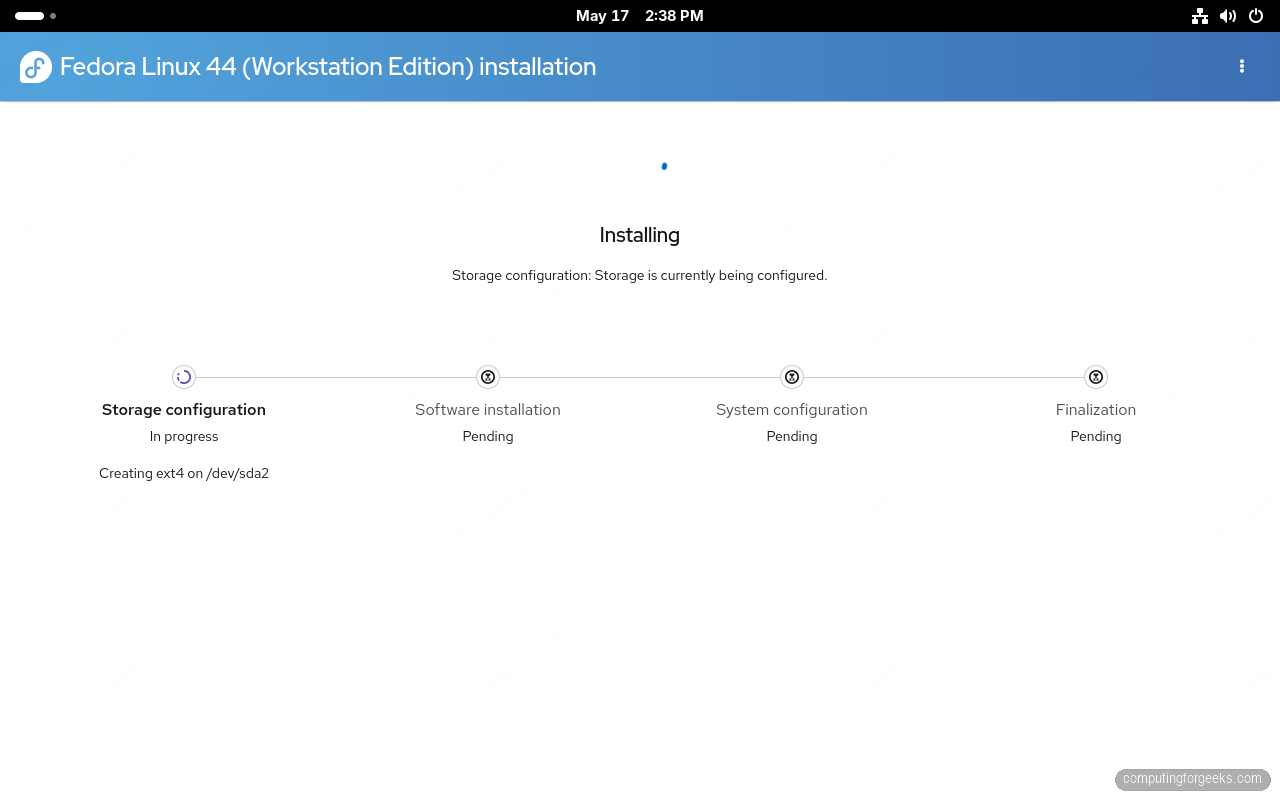Viewport: 1280px width, 800px height.
Task: Click 'Storage is currently being configured' status message
Action: 640,275
